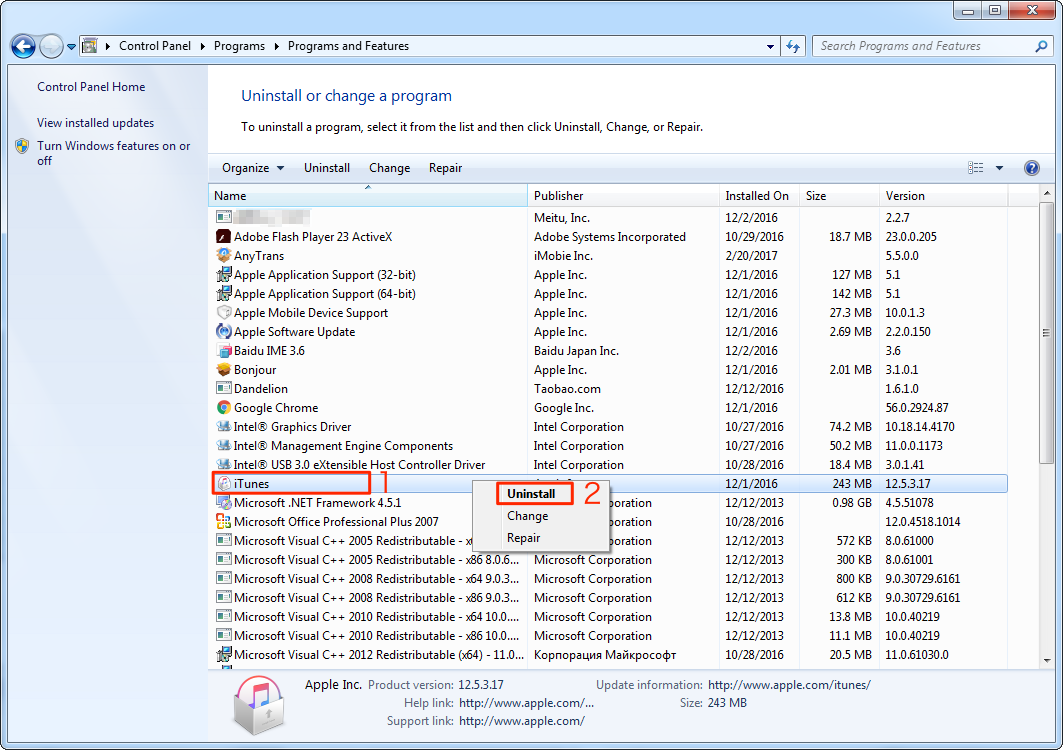Select Microsoft Office Professional Plus 2007 icon
Screen dimensions: 1063x750
coord(223,521)
